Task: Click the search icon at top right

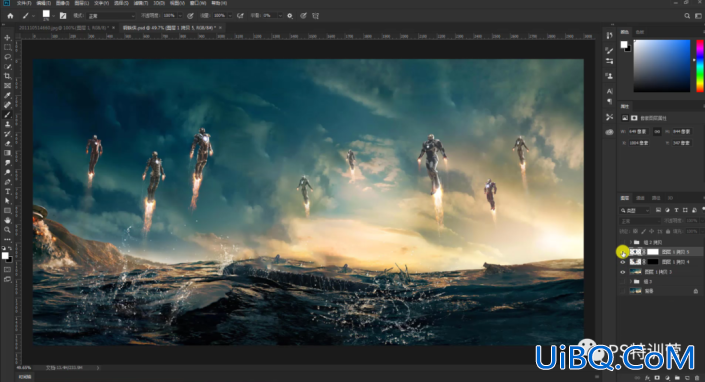Action: (687, 16)
